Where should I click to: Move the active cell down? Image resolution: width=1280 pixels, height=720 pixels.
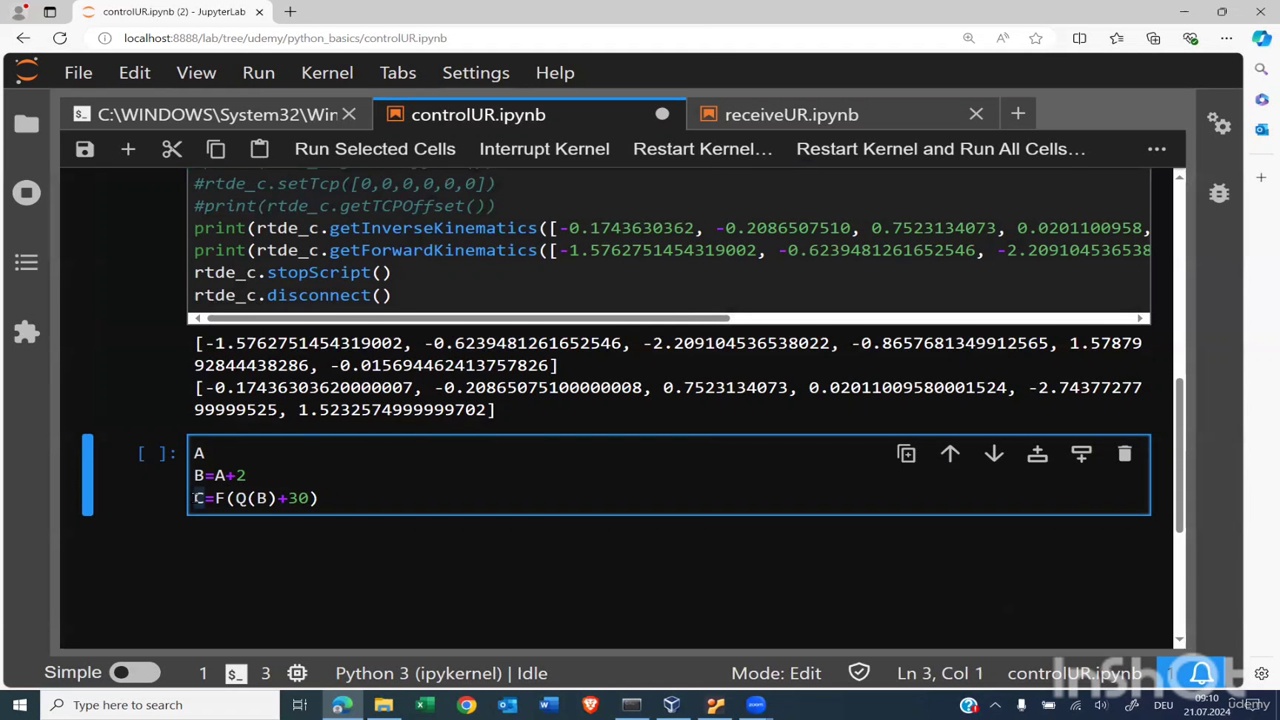coord(994,454)
